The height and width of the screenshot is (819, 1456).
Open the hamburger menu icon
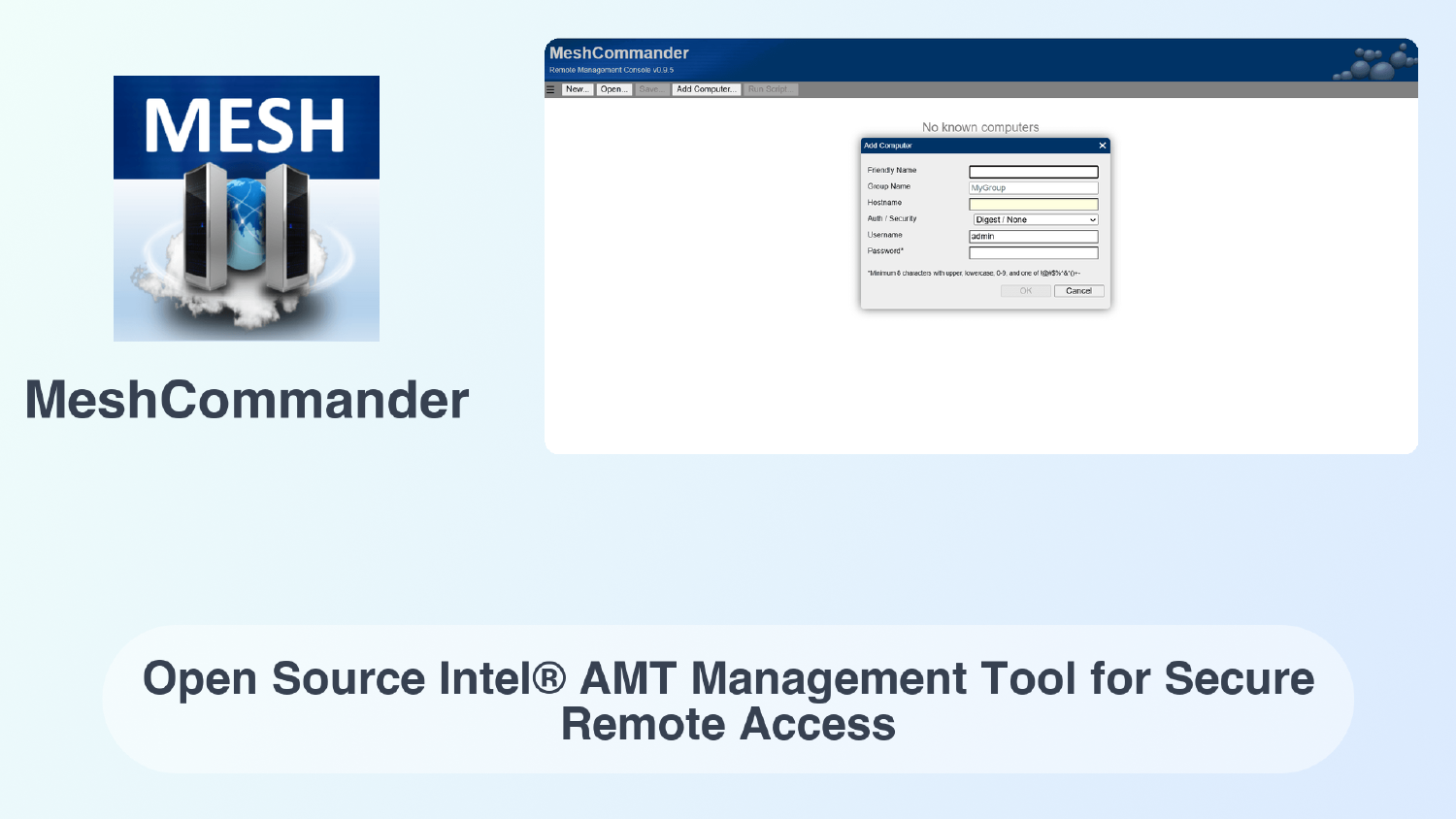tap(550, 88)
